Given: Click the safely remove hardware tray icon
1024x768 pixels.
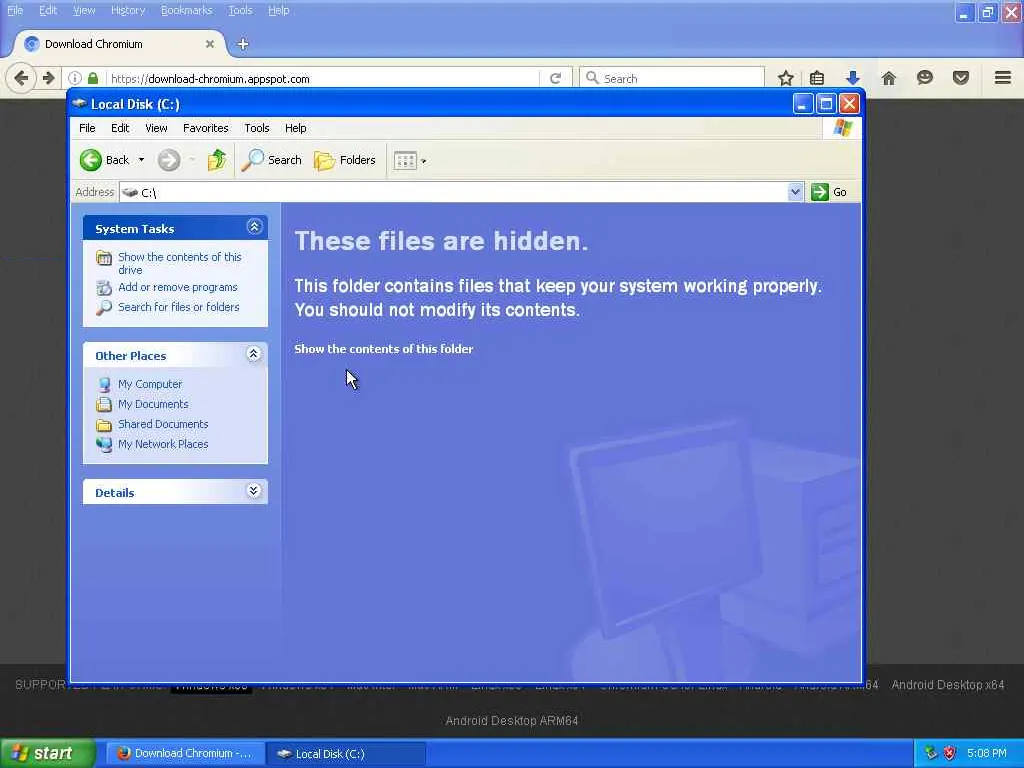Looking at the screenshot, I should (x=931, y=754).
